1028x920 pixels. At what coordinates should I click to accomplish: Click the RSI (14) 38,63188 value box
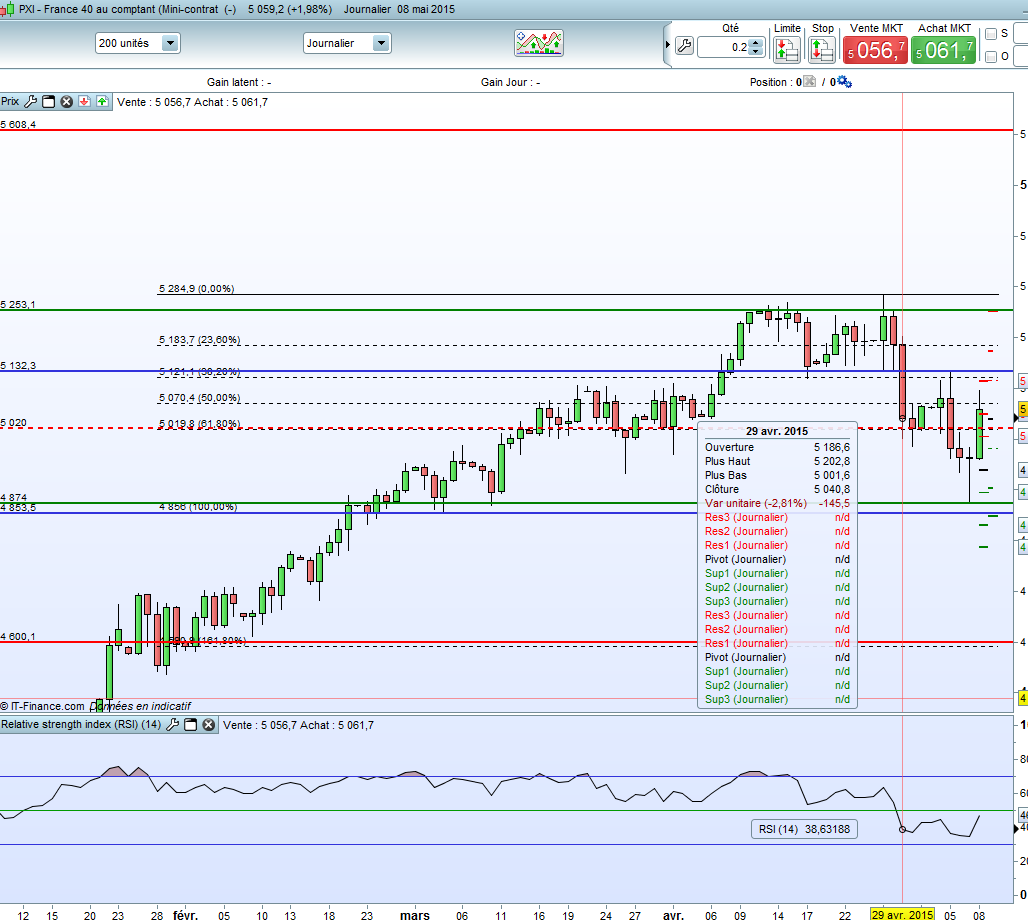click(804, 829)
